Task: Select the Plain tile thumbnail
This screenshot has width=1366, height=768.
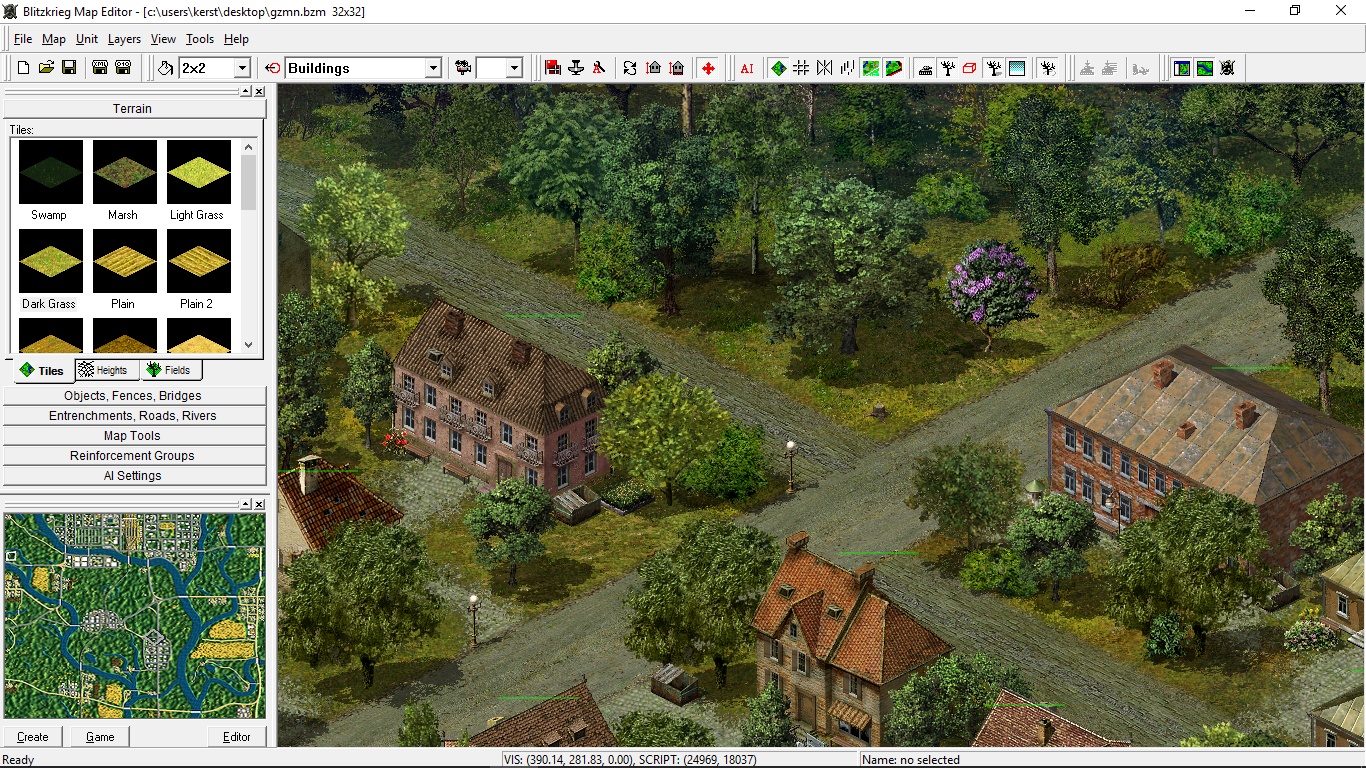Action: (x=125, y=261)
